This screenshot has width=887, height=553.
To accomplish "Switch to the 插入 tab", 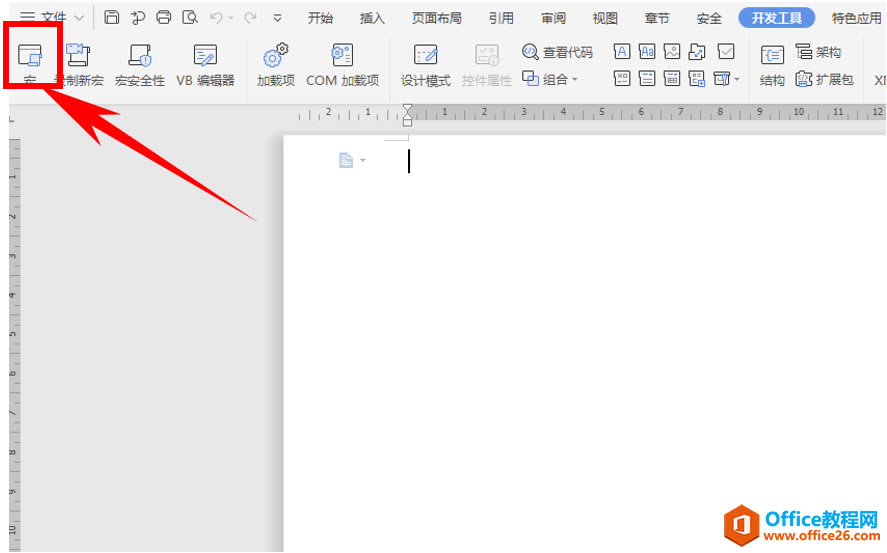I will click(372, 18).
